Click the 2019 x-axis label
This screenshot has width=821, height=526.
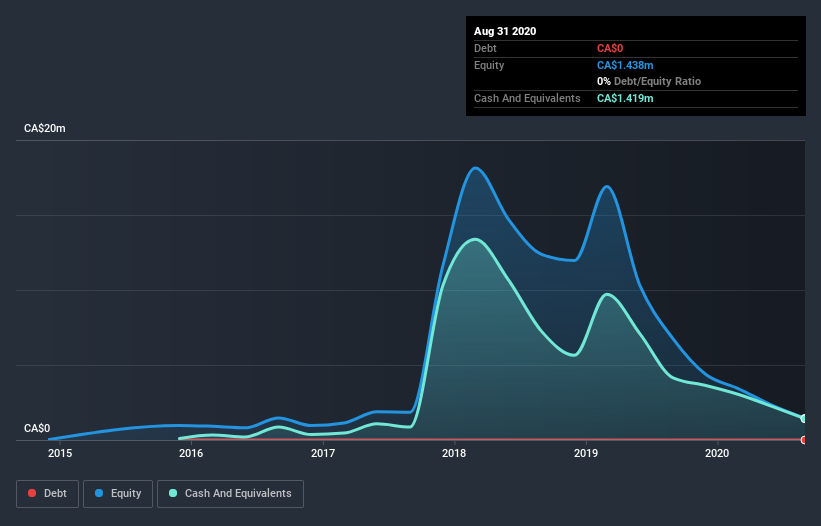tap(586, 453)
